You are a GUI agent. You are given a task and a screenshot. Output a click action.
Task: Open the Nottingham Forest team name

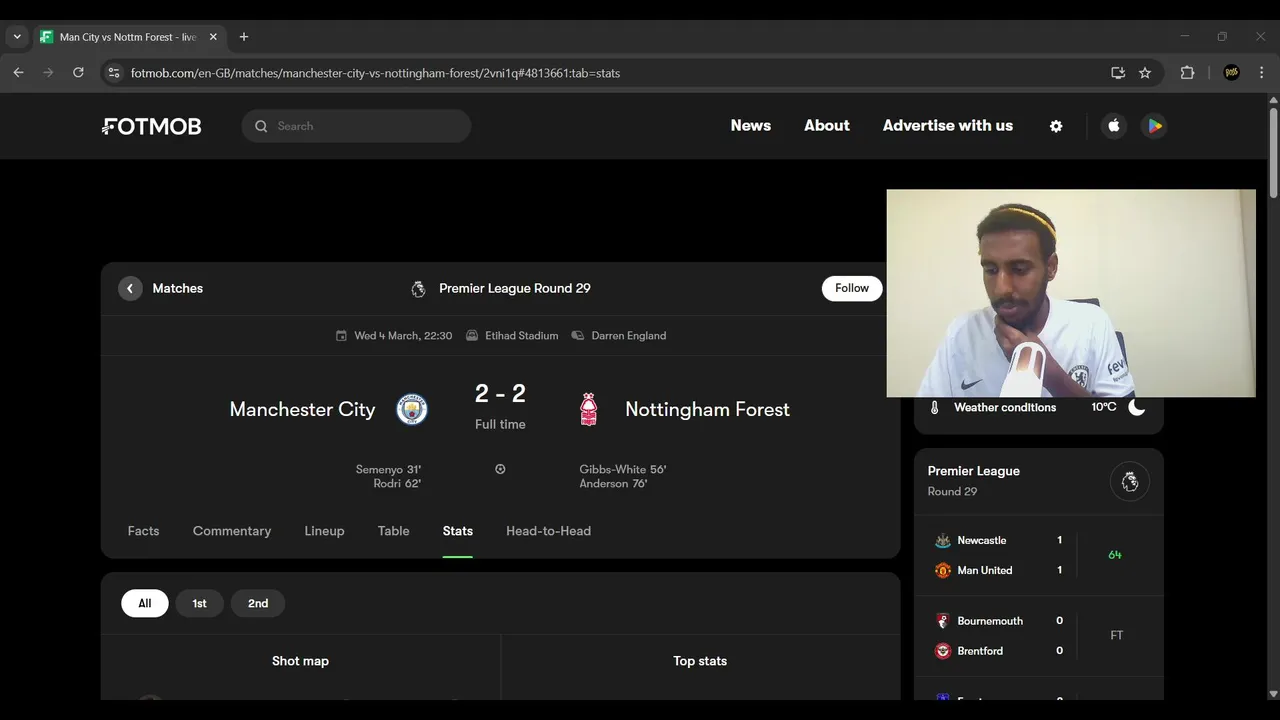coord(707,409)
